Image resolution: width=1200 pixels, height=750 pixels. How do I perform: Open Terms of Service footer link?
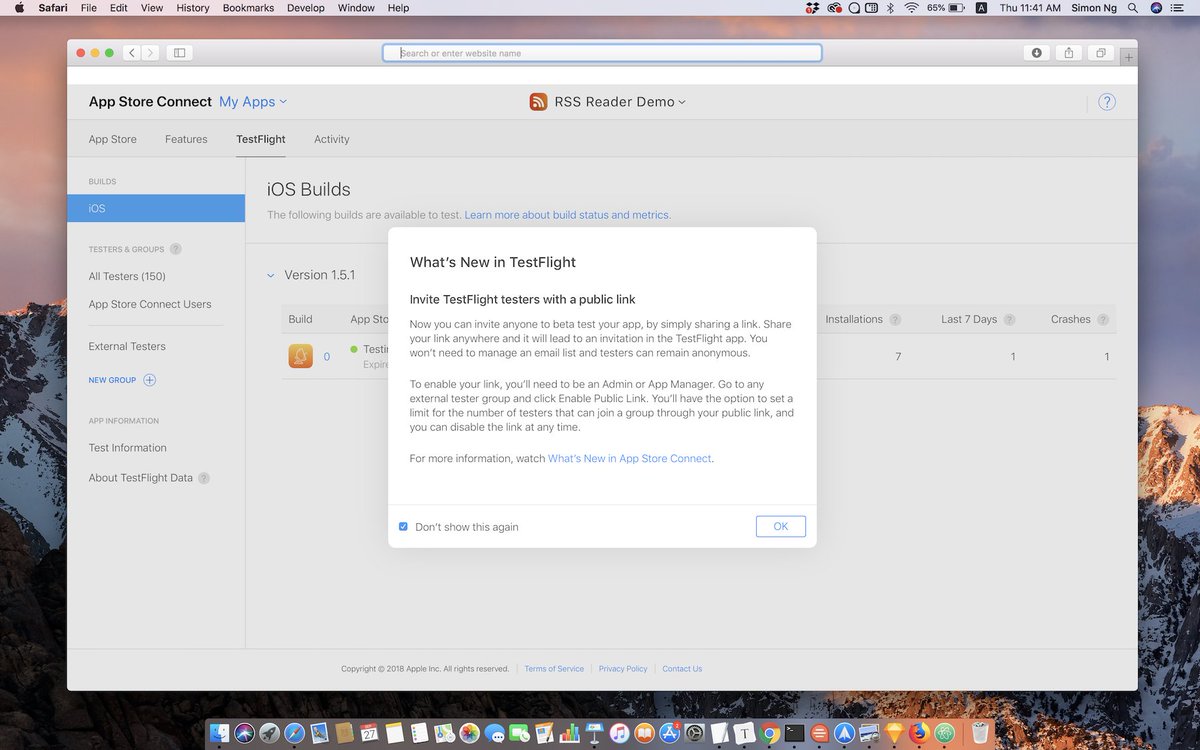[x=554, y=669]
